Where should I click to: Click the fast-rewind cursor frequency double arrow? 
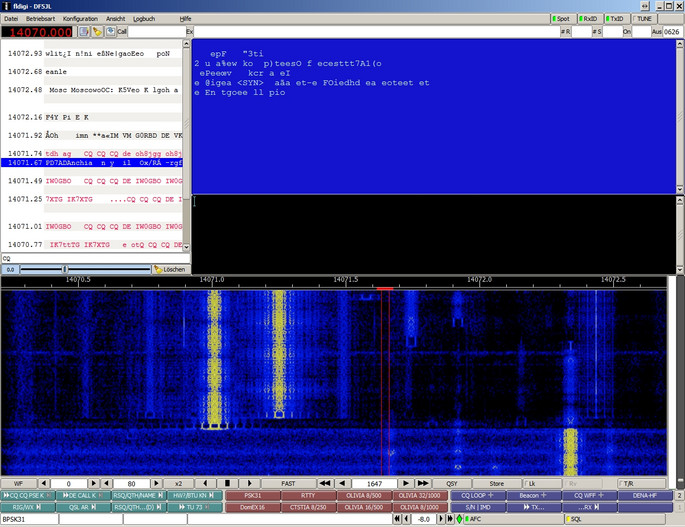pyautogui.click(x=325, y=483)
